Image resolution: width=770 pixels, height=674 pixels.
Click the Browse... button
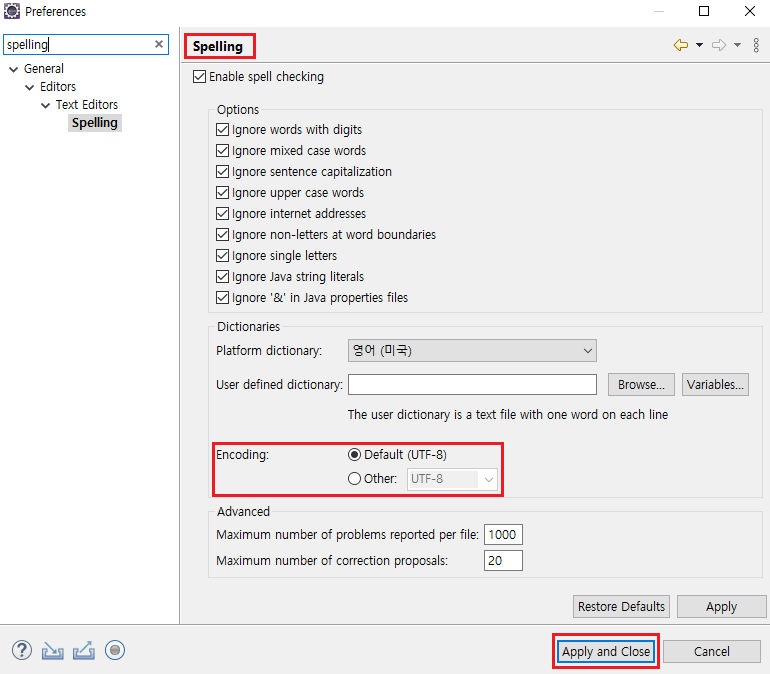point(641,384)
